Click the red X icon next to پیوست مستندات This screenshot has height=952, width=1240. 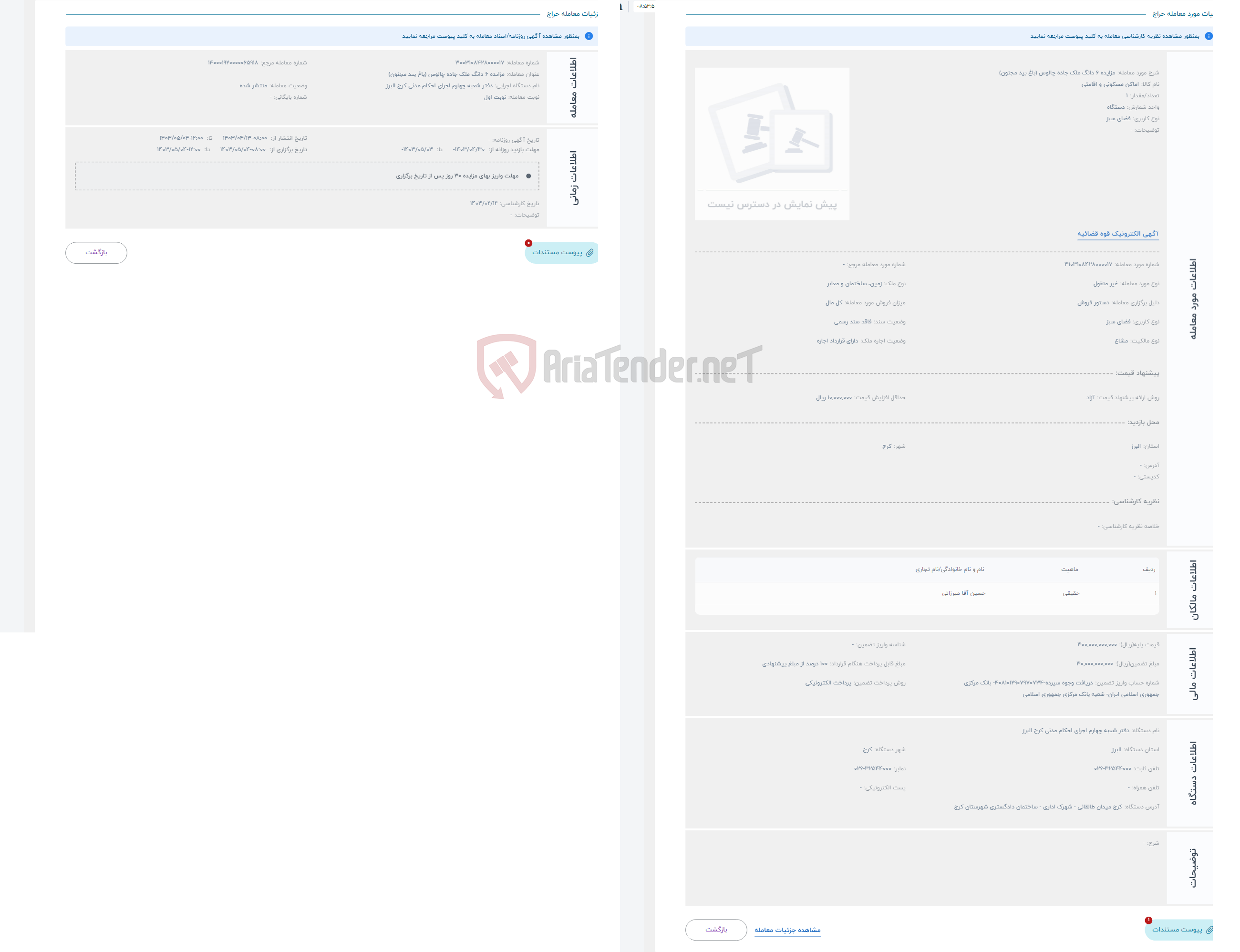[528, 243]
